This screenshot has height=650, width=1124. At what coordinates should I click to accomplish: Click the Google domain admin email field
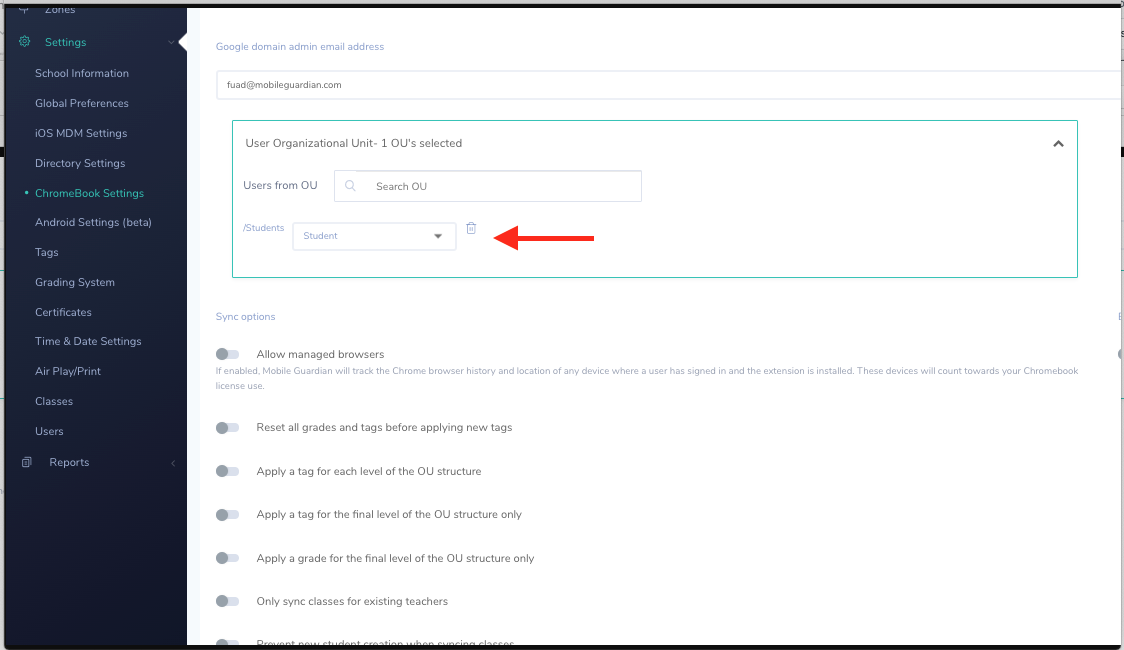tap(670, 85)
